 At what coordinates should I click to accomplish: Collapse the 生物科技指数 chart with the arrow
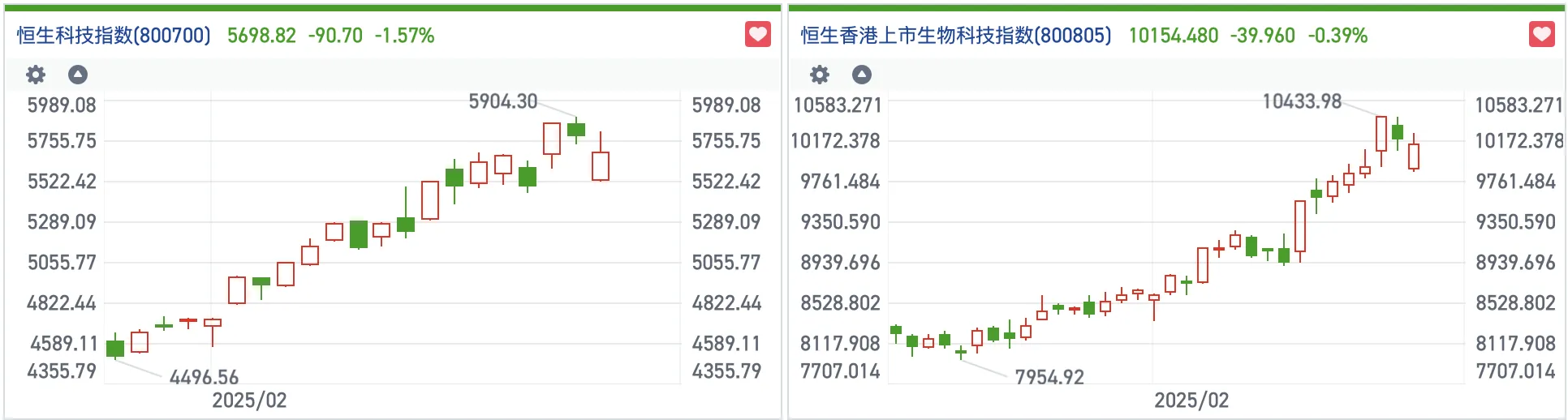(x=862, y=75)
